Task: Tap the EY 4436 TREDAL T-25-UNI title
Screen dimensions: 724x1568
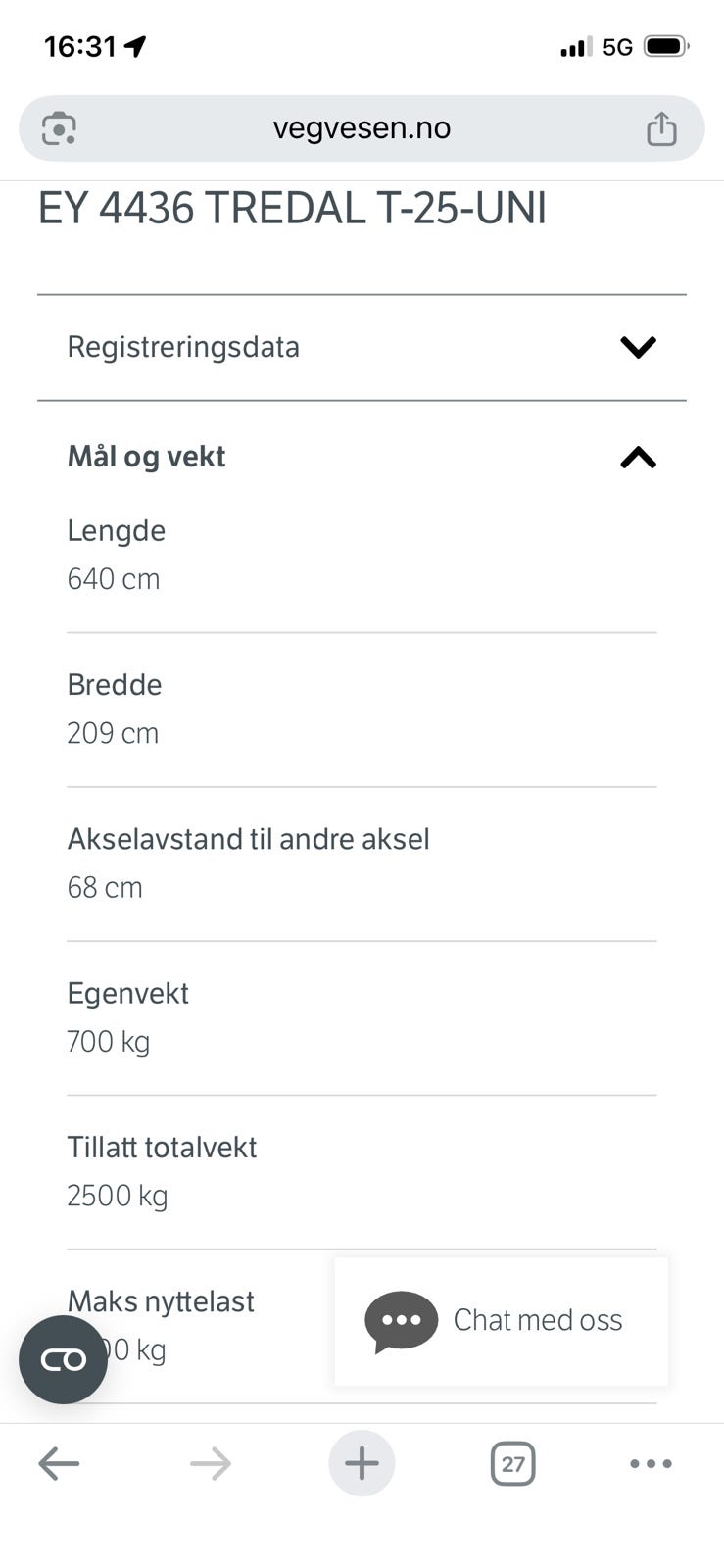Action: click(292, 209)
